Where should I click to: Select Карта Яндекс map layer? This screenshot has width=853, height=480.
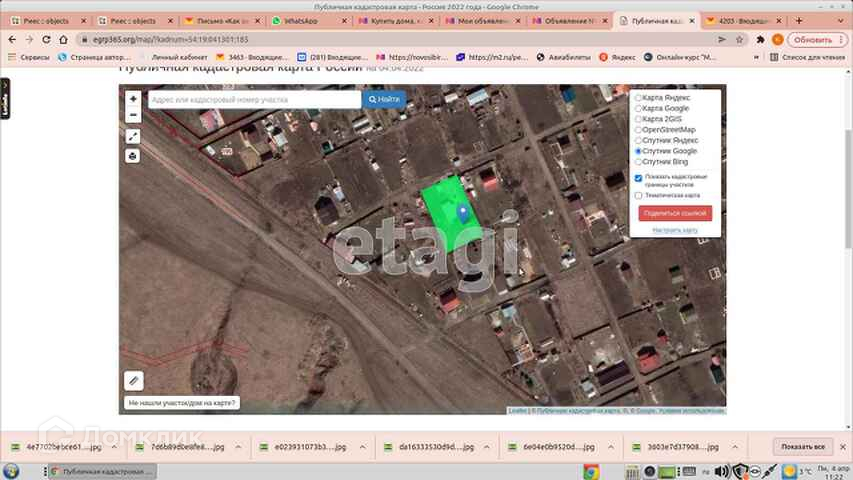pos(640,98)
